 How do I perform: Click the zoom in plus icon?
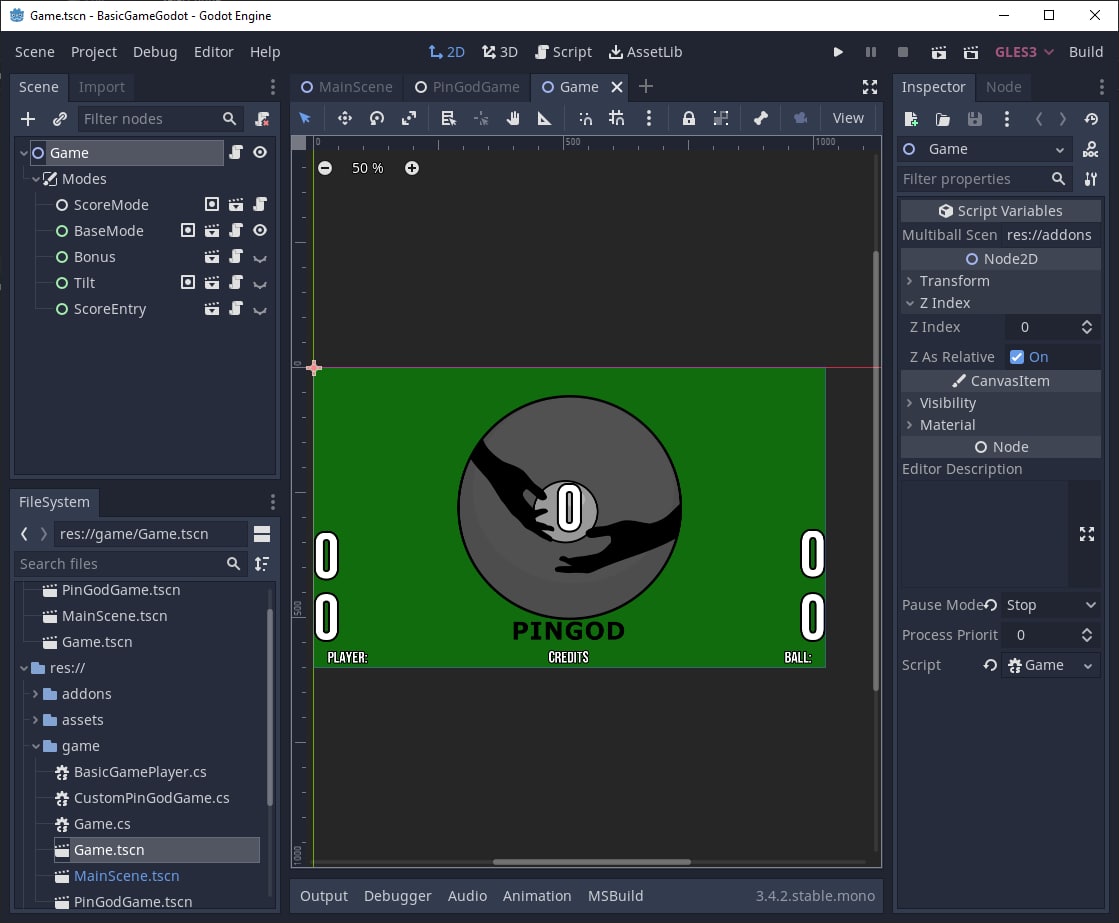click(412, 168)
